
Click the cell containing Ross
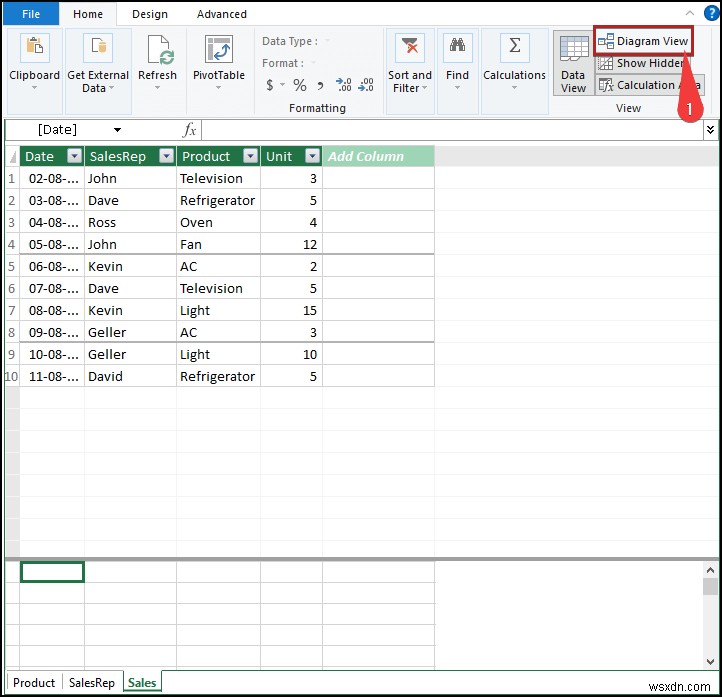[x=130, y=222]
